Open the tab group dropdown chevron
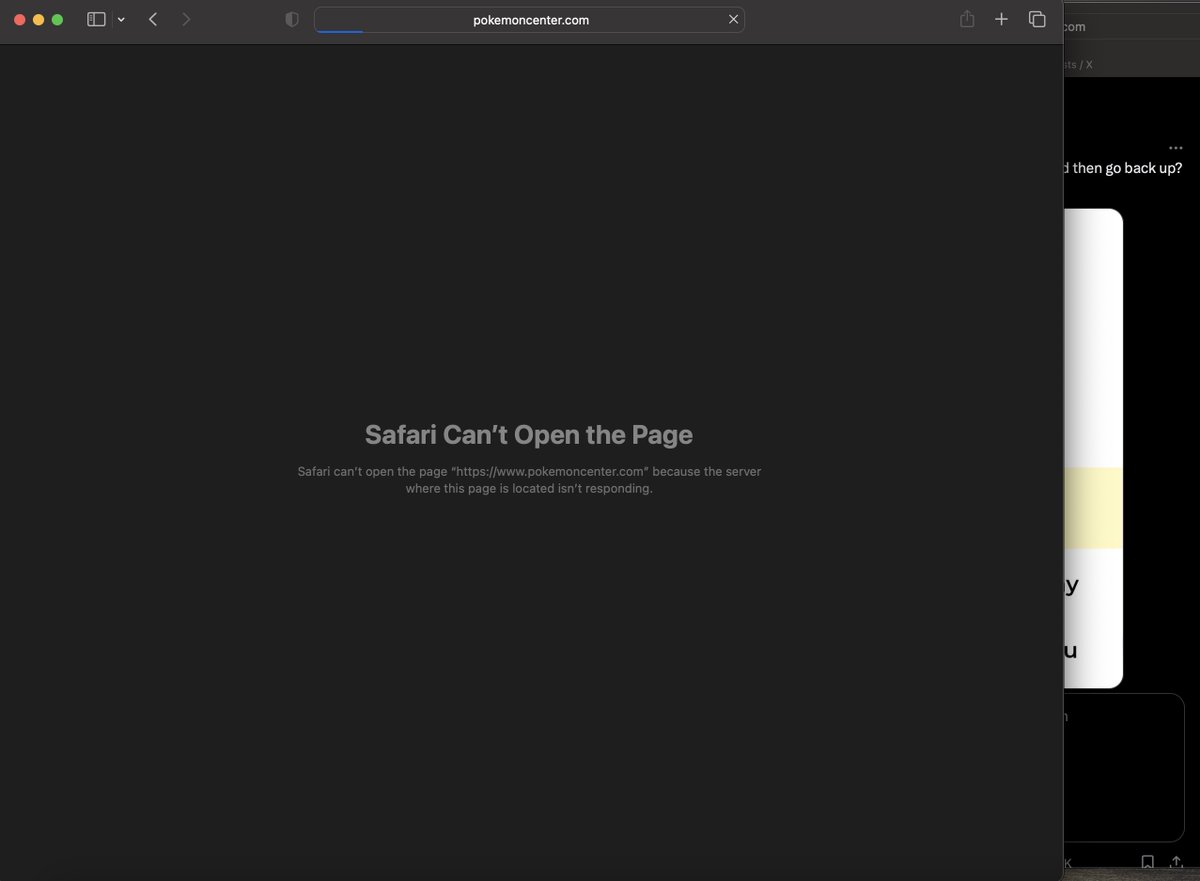The height and width of the screenshot is (881, 1200). tap(121, 20)
